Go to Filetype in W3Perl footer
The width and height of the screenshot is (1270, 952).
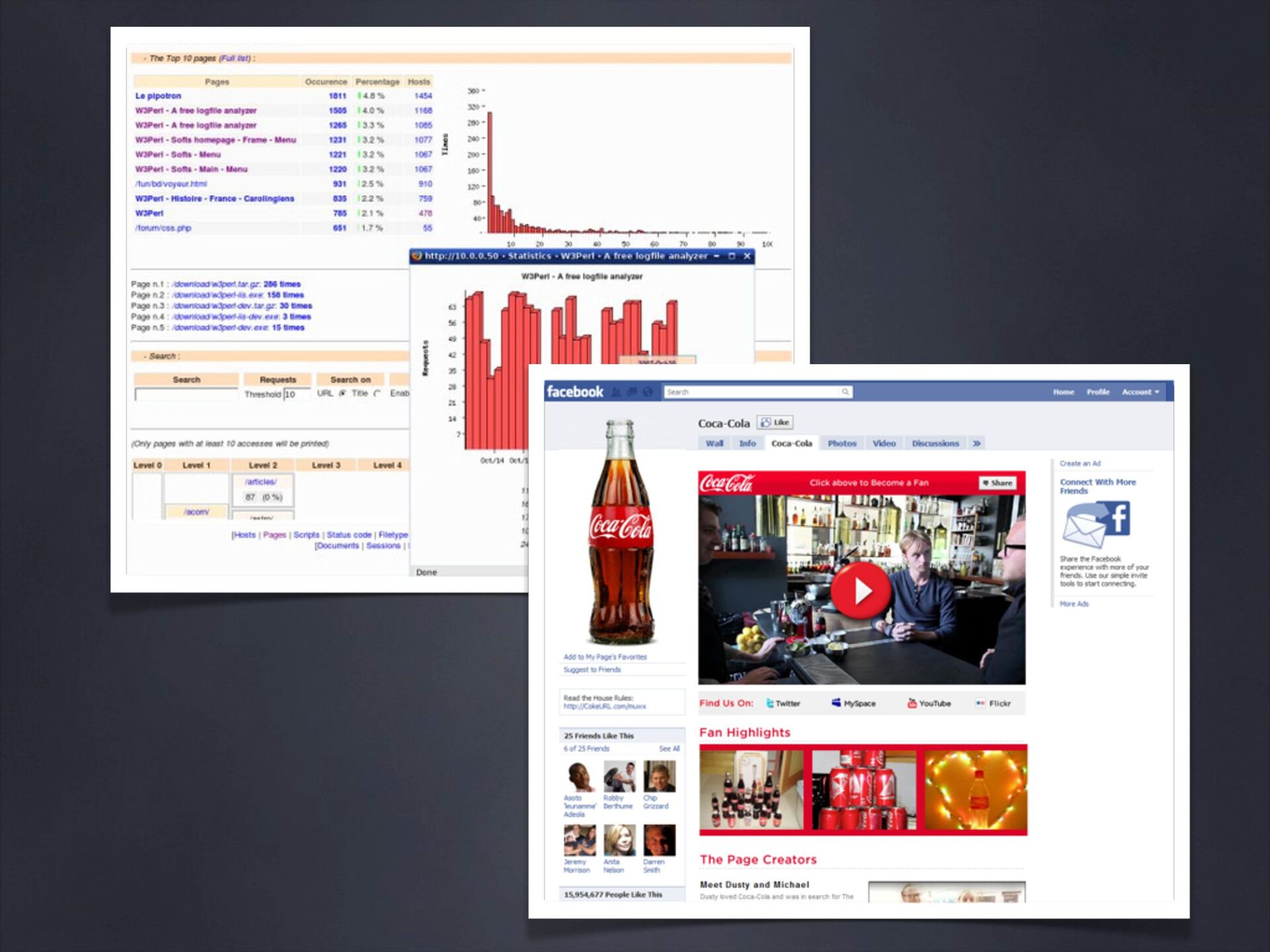[393, 535]
